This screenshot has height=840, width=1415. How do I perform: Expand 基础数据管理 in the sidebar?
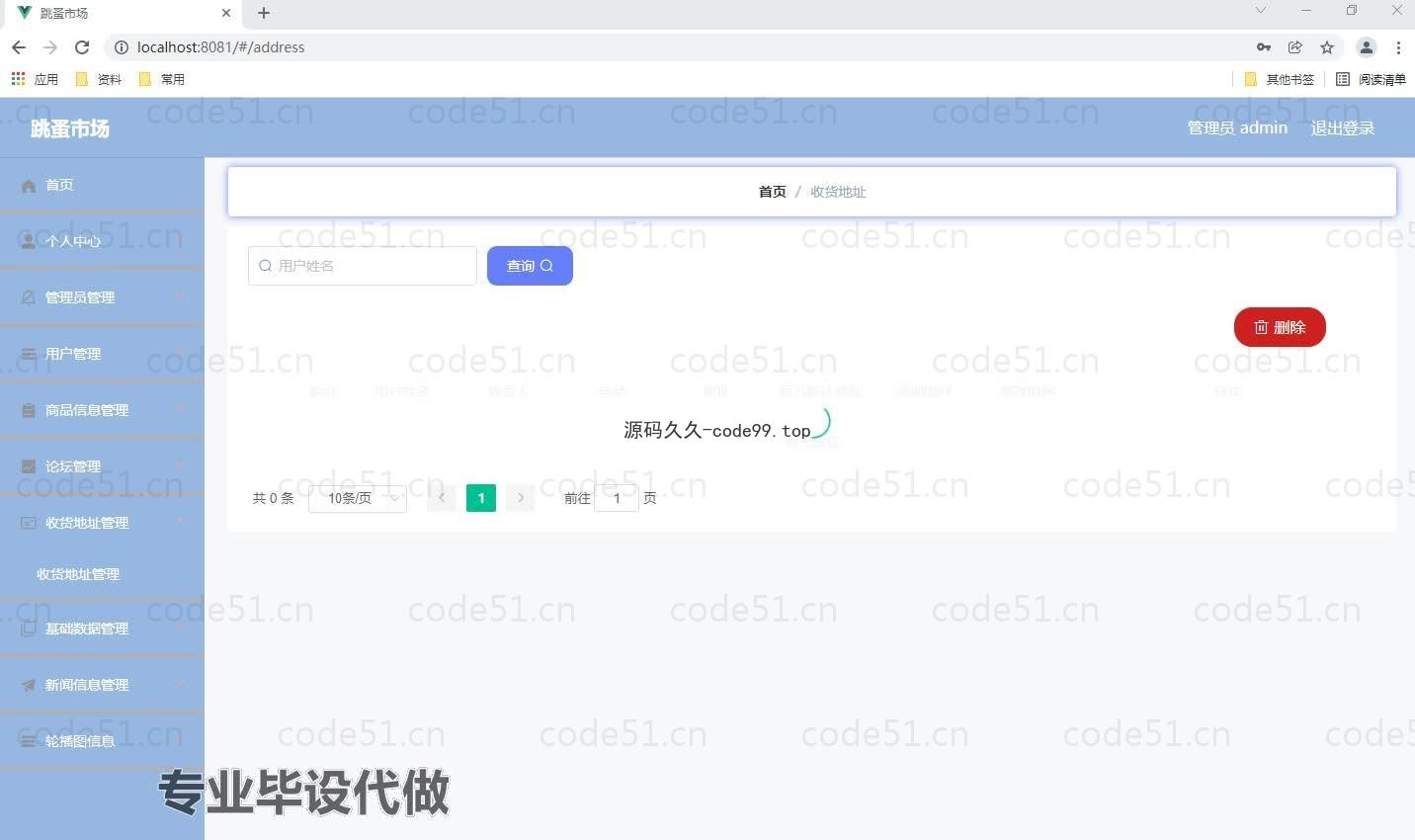(102, 629)
